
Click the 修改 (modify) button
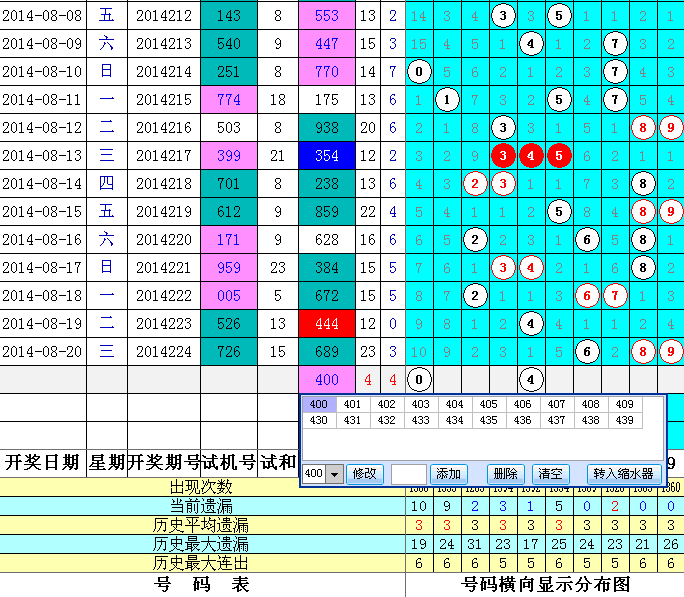coord(365,474)
